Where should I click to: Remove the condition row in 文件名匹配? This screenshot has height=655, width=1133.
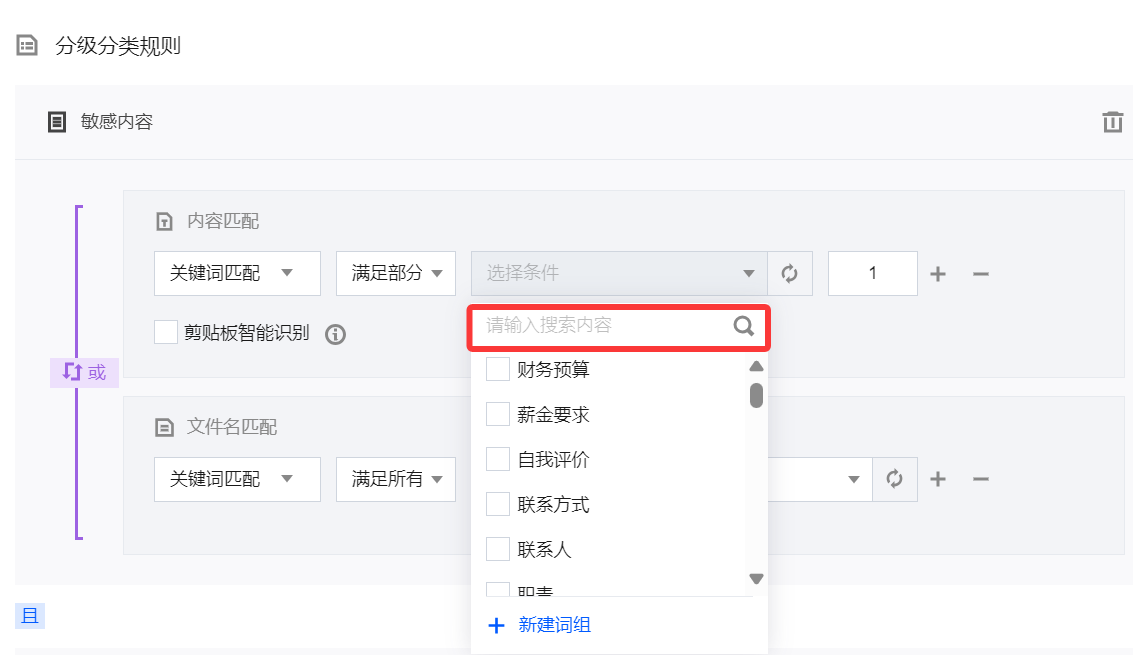981,479
